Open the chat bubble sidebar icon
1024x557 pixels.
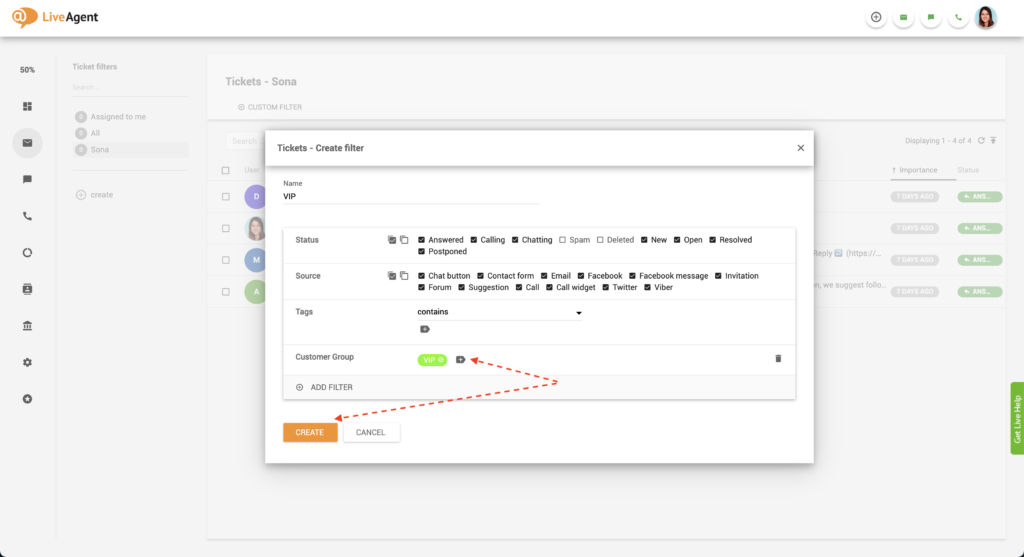pos(27,180)
